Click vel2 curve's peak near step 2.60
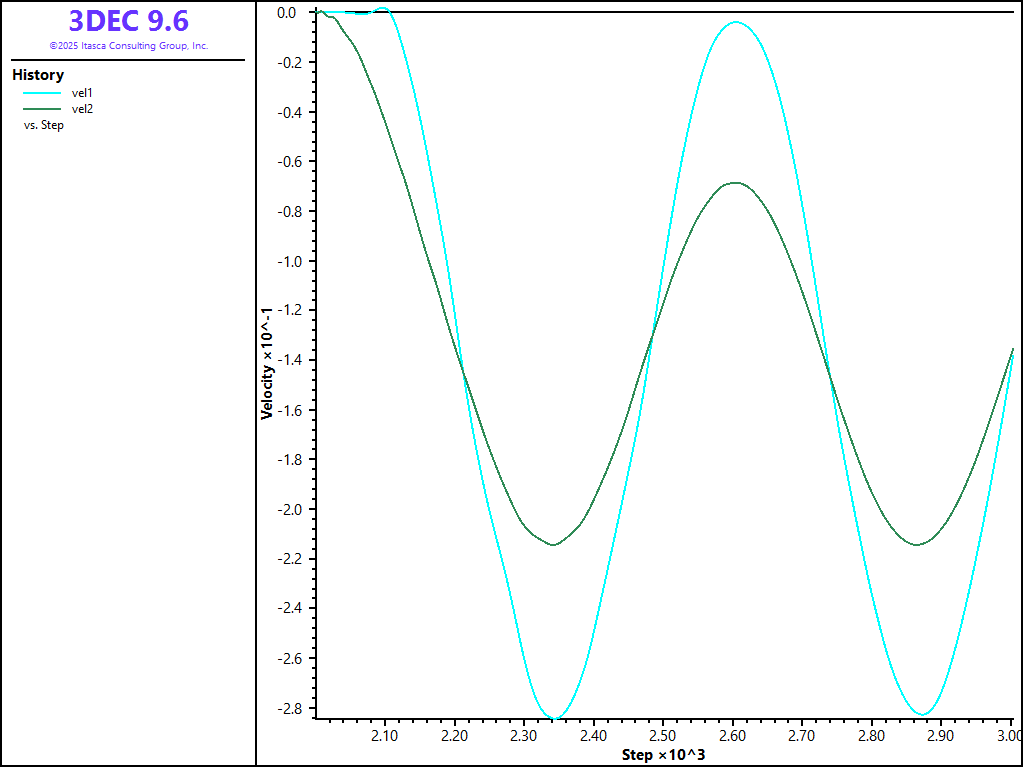This screenshot has width=1024, height=768. (736, 183)
